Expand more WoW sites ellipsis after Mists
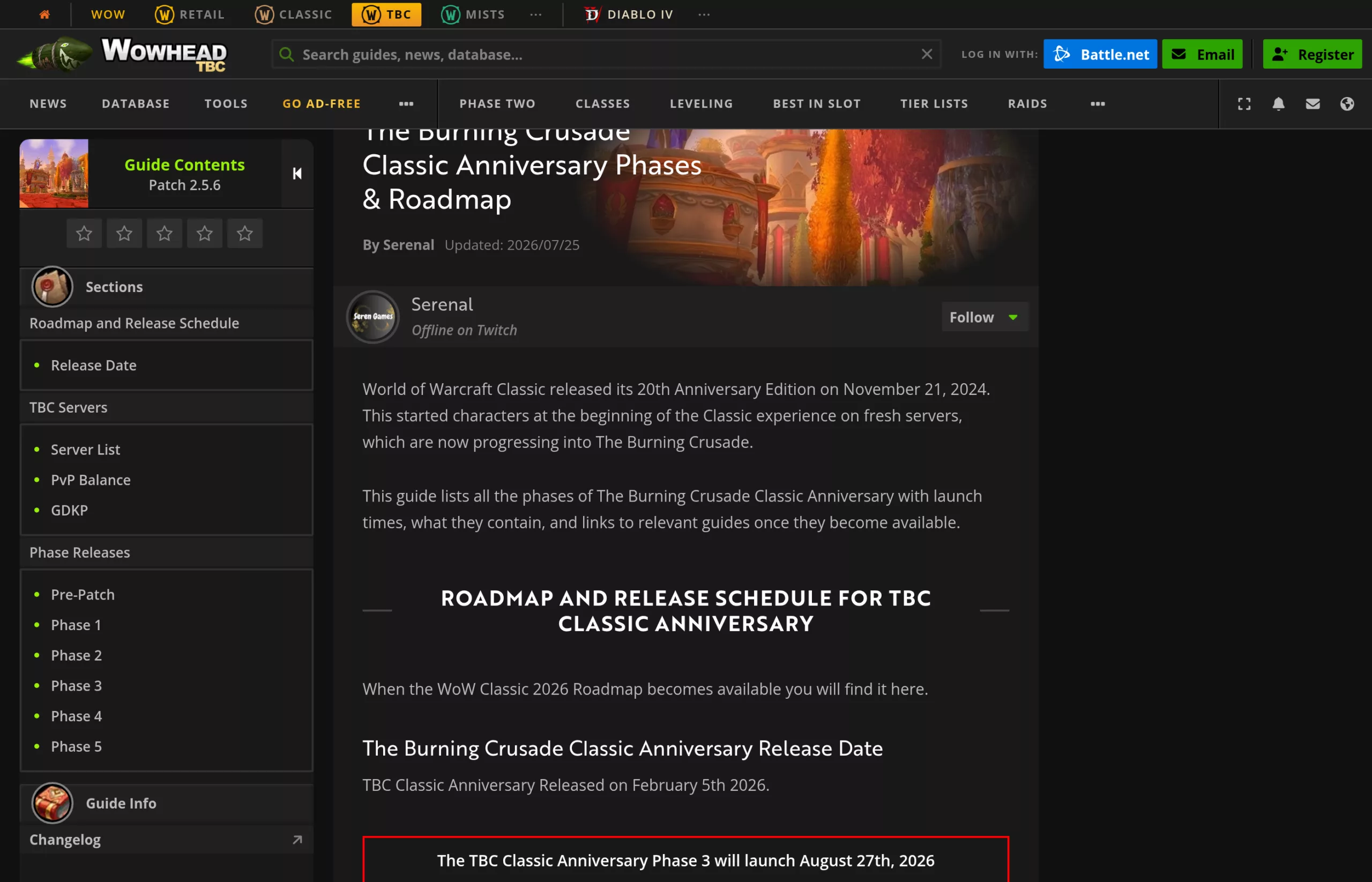The height and width of the screenshot is (882, 1372). click(535, 14)
